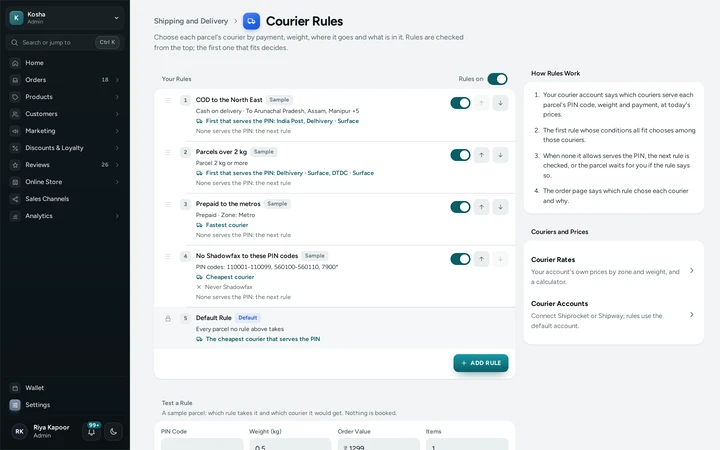Viewport: 720px width, 450px height.
Task: Switch to dark mode moon icon
Action: [x=113, y=431]
